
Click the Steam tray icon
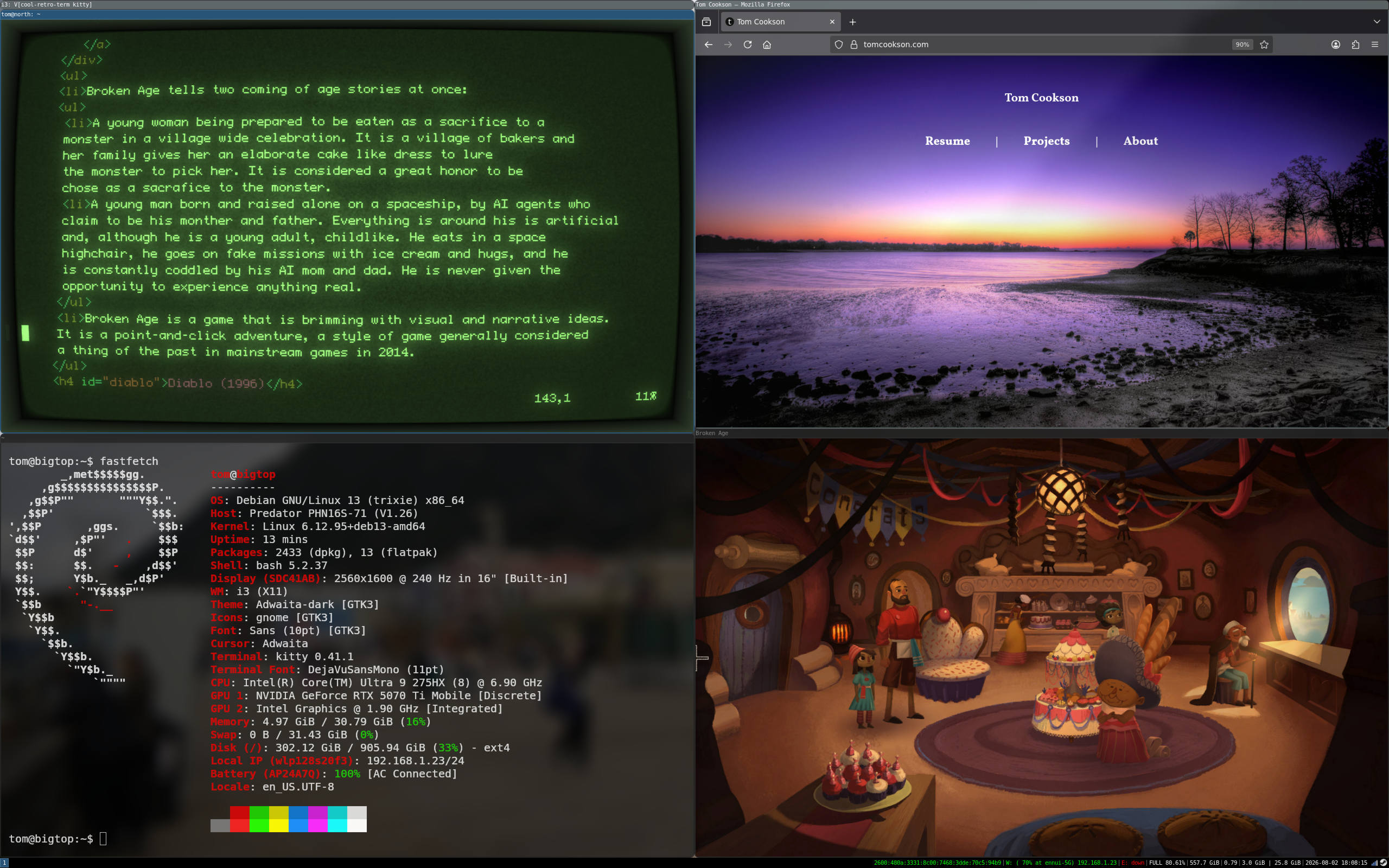point(1382,863)
